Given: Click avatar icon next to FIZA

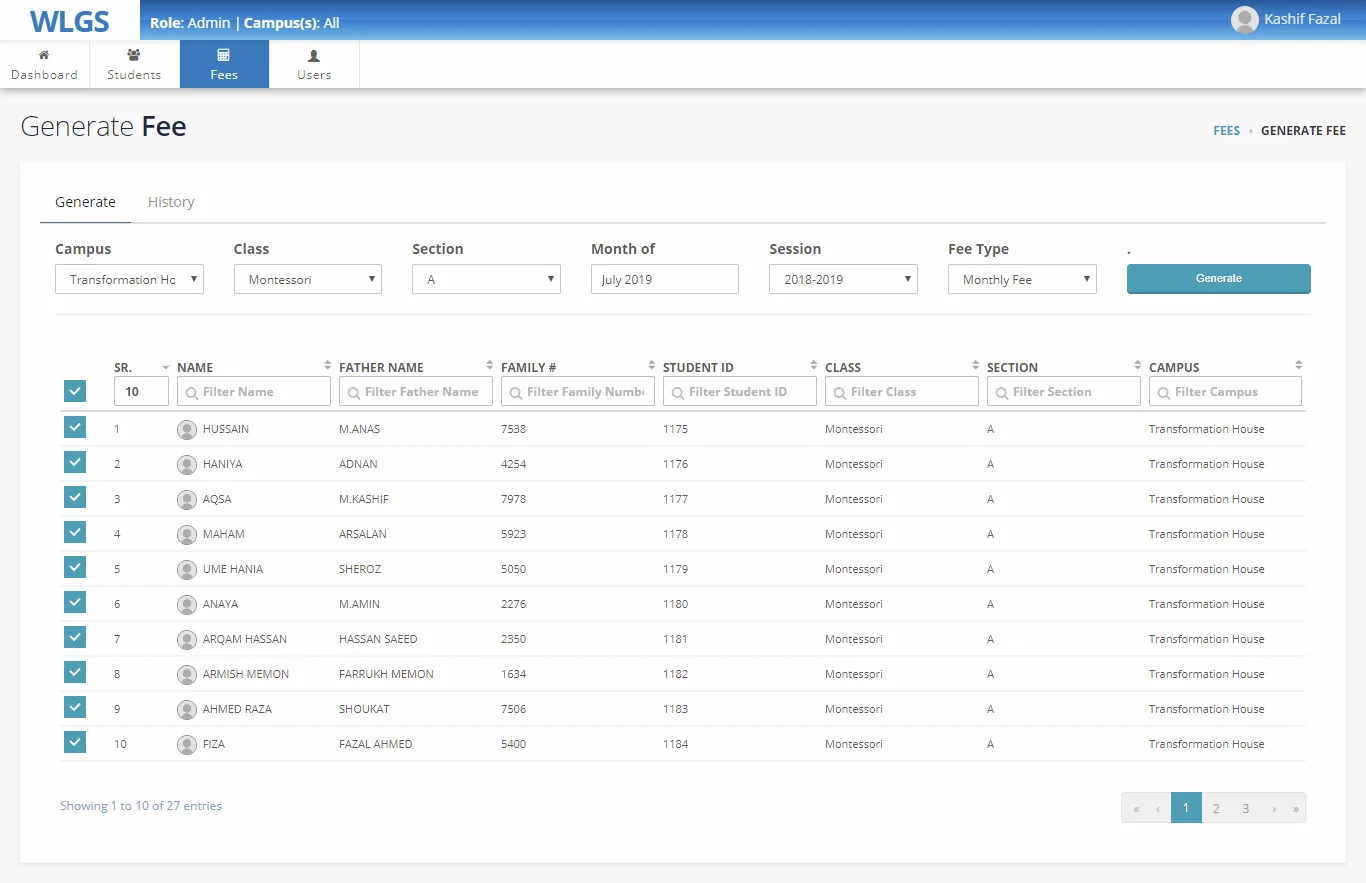Looking at the screenshot, I should coord(187,745).
